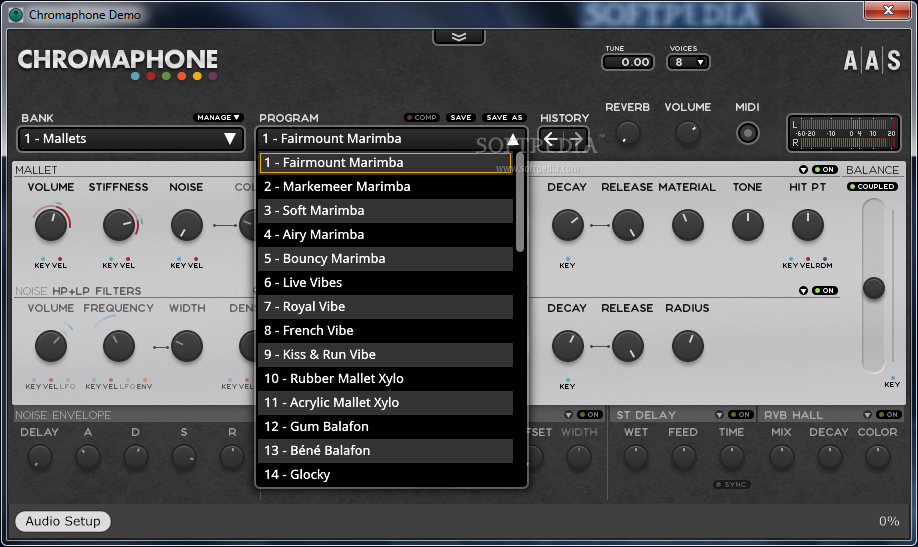Open the lower resonator type menu arrow
This screenshot has width=918, height=547.
coord(803,290)
